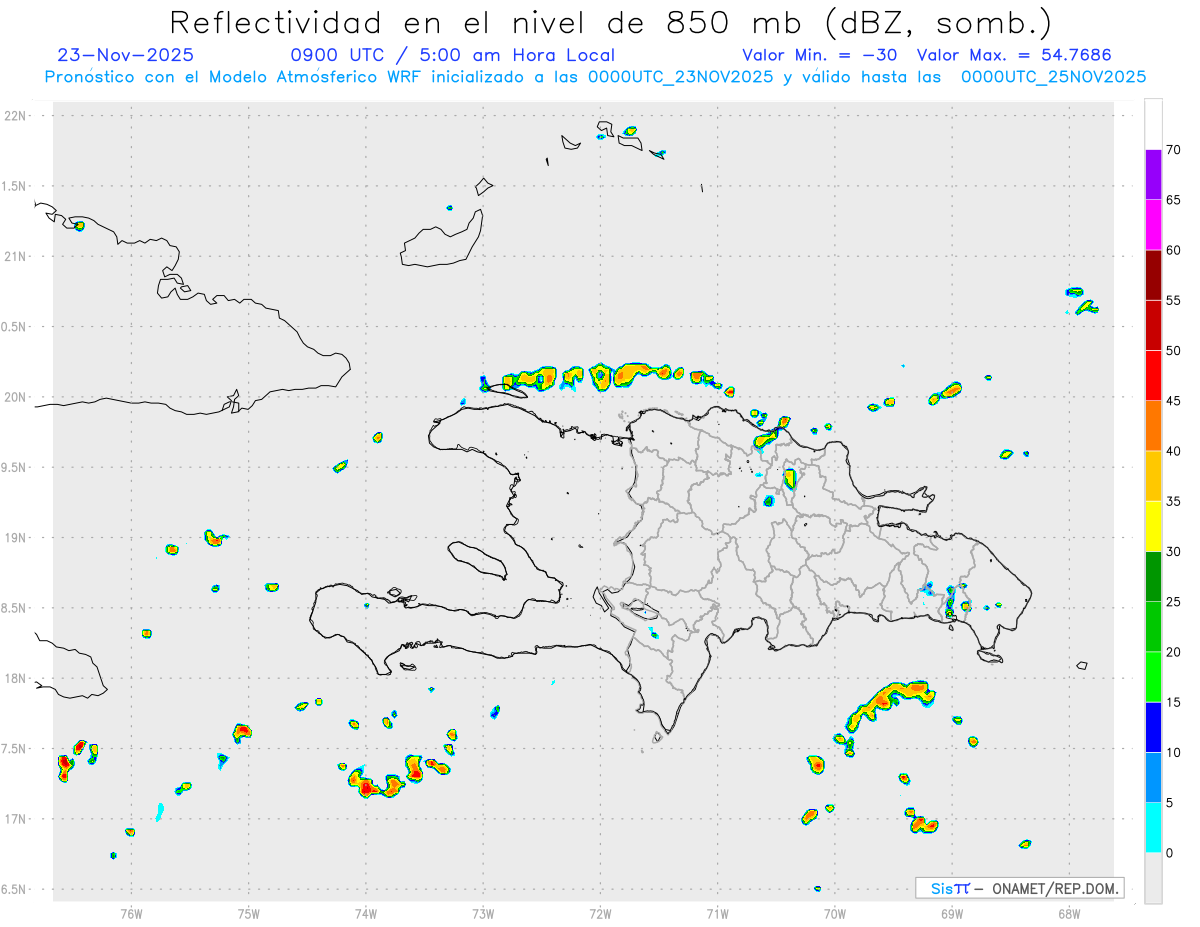
Task: Click the "70" value on the color scale
Action: click(x=1174, y=150)
